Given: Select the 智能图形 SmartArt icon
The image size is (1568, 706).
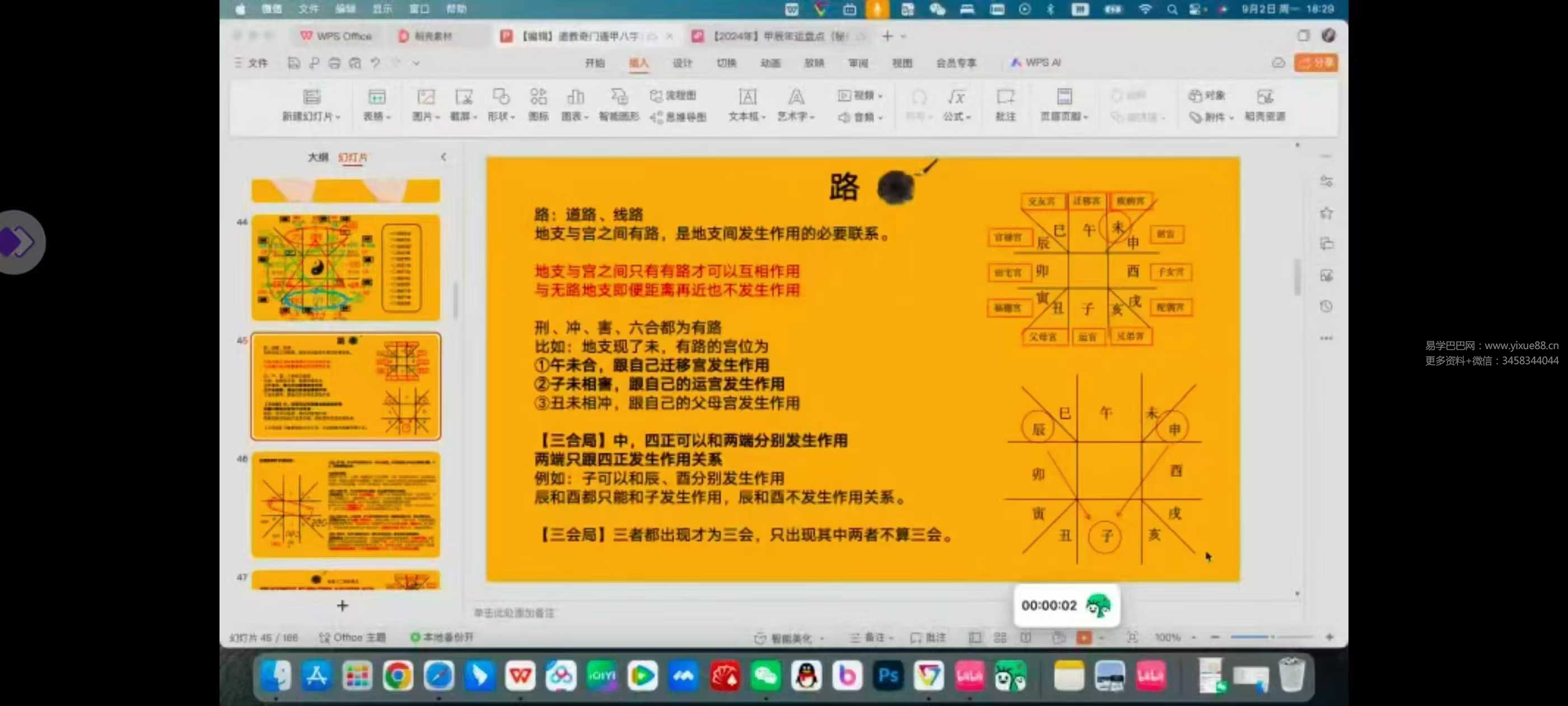Looking at the screenshot, I should click(619, 105).
